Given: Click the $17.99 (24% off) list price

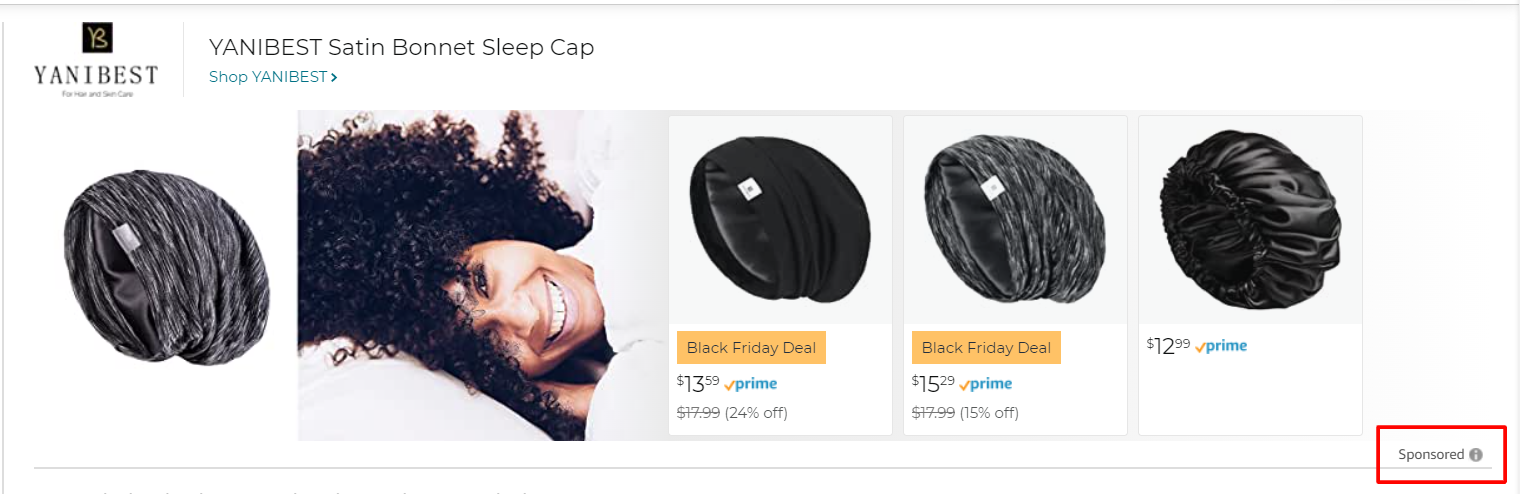Looking at the screenshot, I should 732,413.
